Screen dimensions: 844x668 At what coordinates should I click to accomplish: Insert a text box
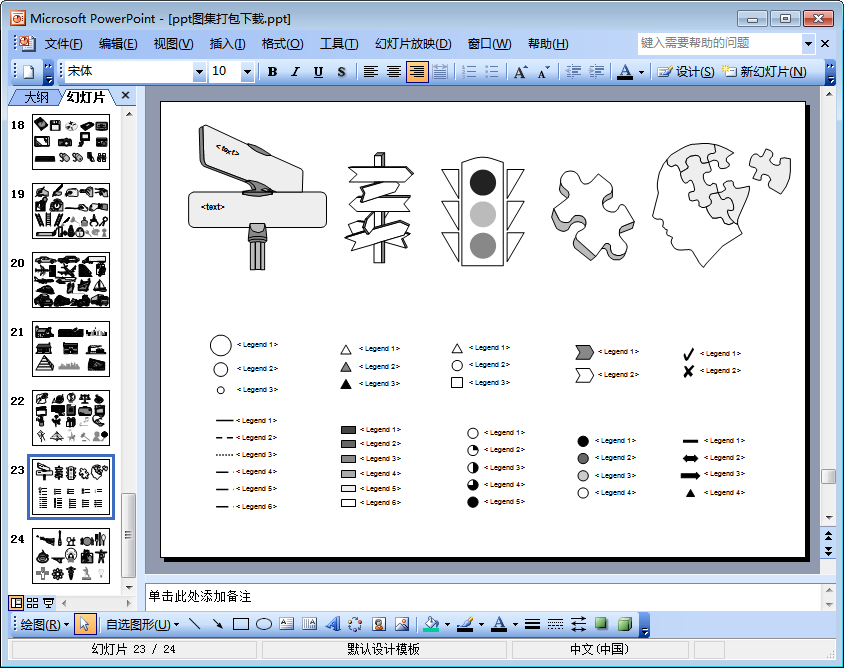tap(286, 624)
